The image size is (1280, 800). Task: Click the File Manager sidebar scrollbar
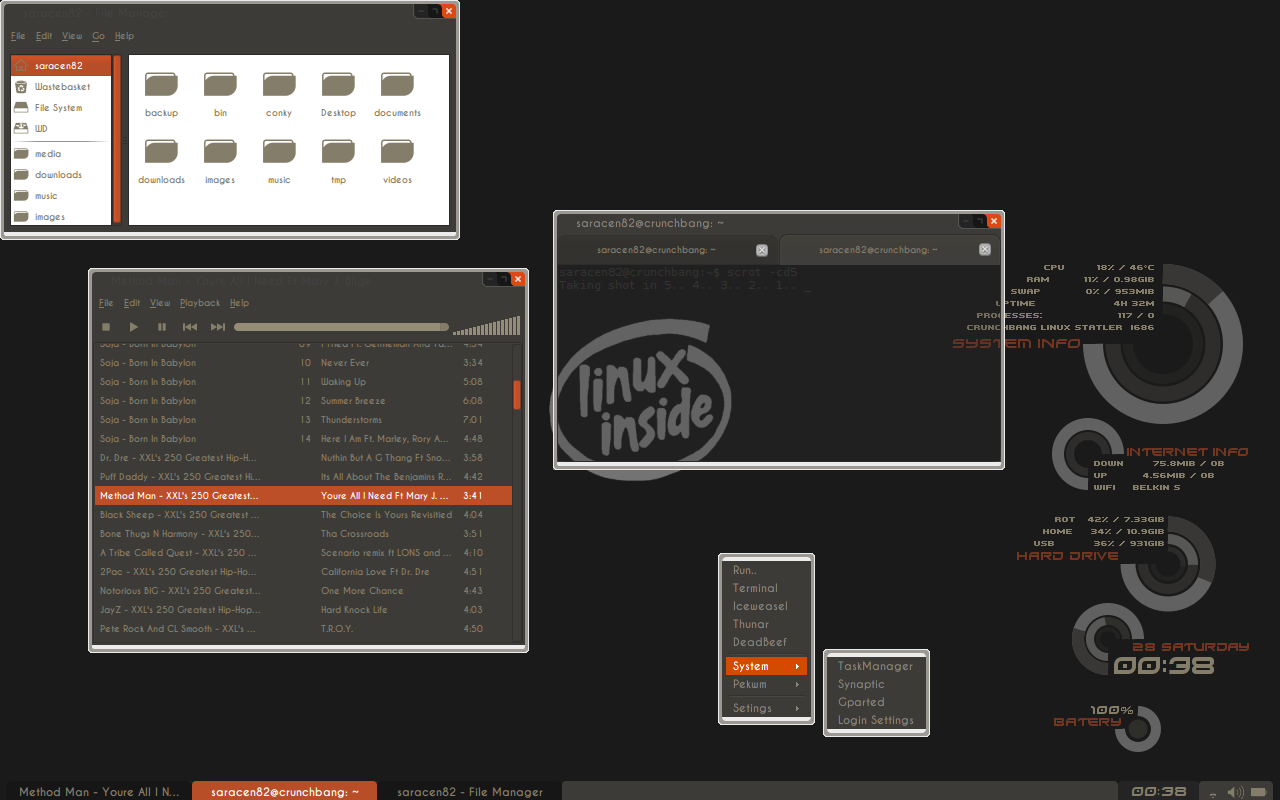(117, 139)
